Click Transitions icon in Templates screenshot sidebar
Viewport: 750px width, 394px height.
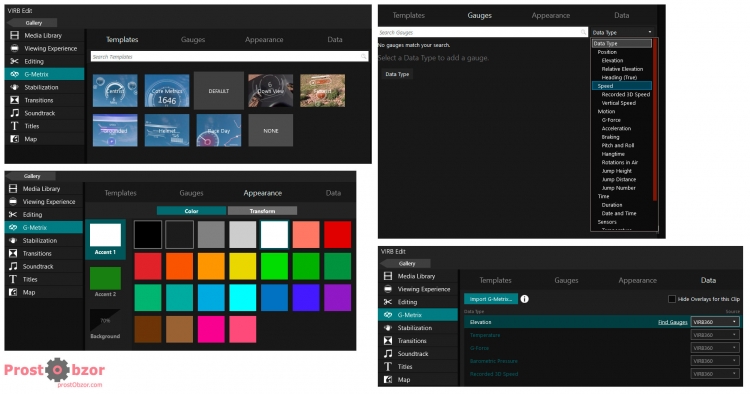click(x=15, y=100)
